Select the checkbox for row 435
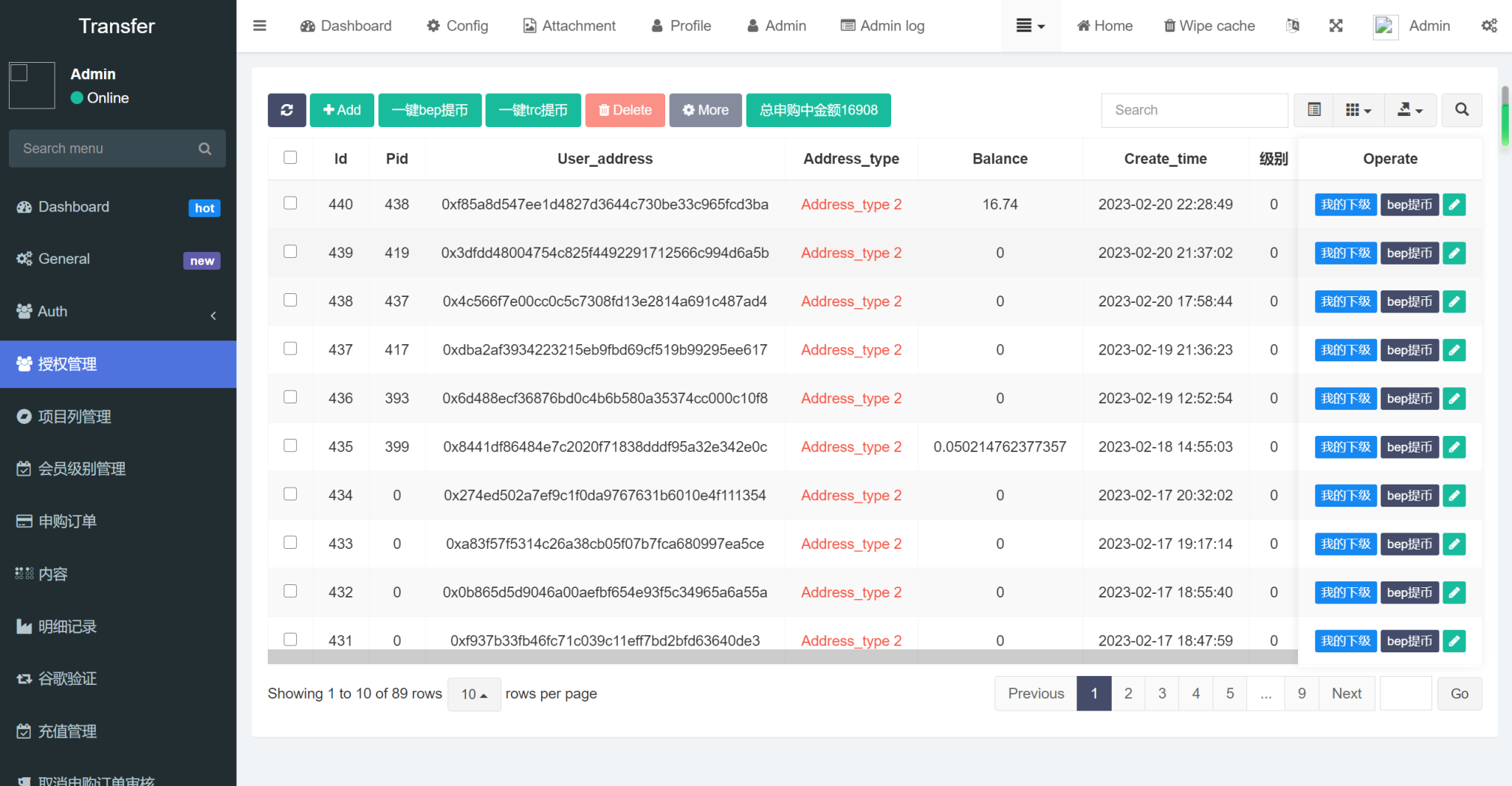This screenshot has width=1512, height=786. 290,445
